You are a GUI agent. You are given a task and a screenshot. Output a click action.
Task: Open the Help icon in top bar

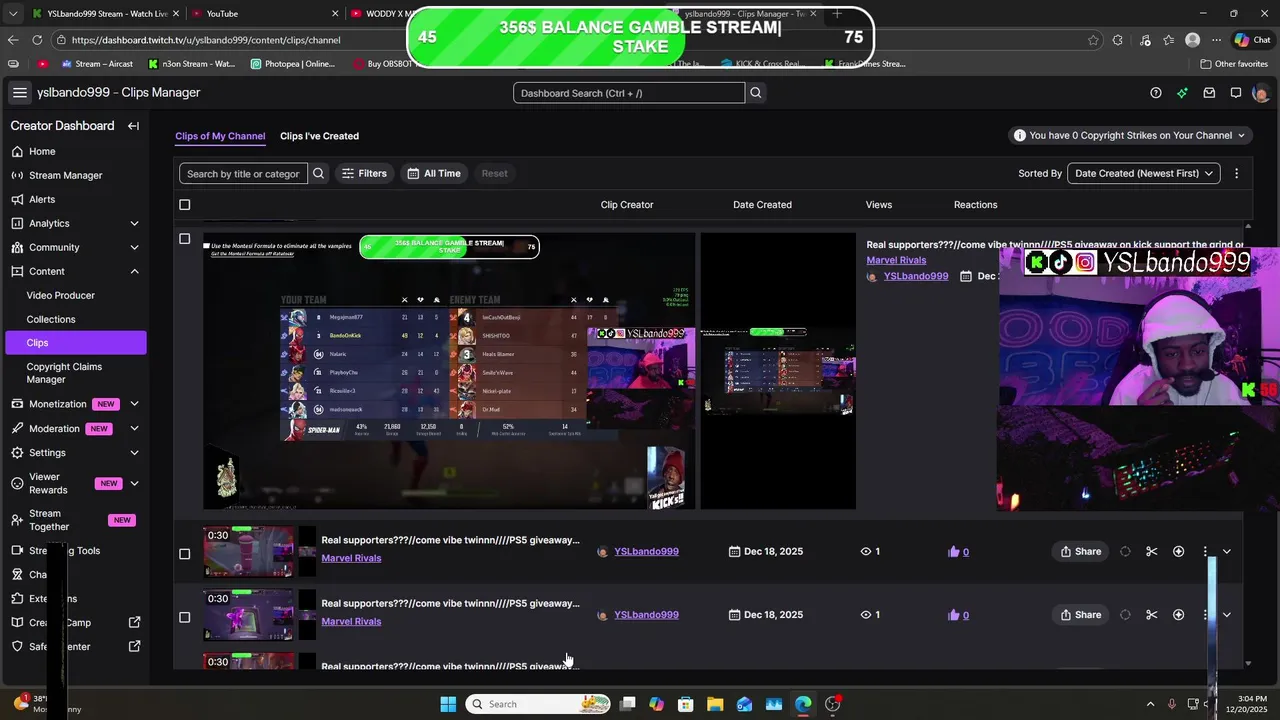[1156, 93]
